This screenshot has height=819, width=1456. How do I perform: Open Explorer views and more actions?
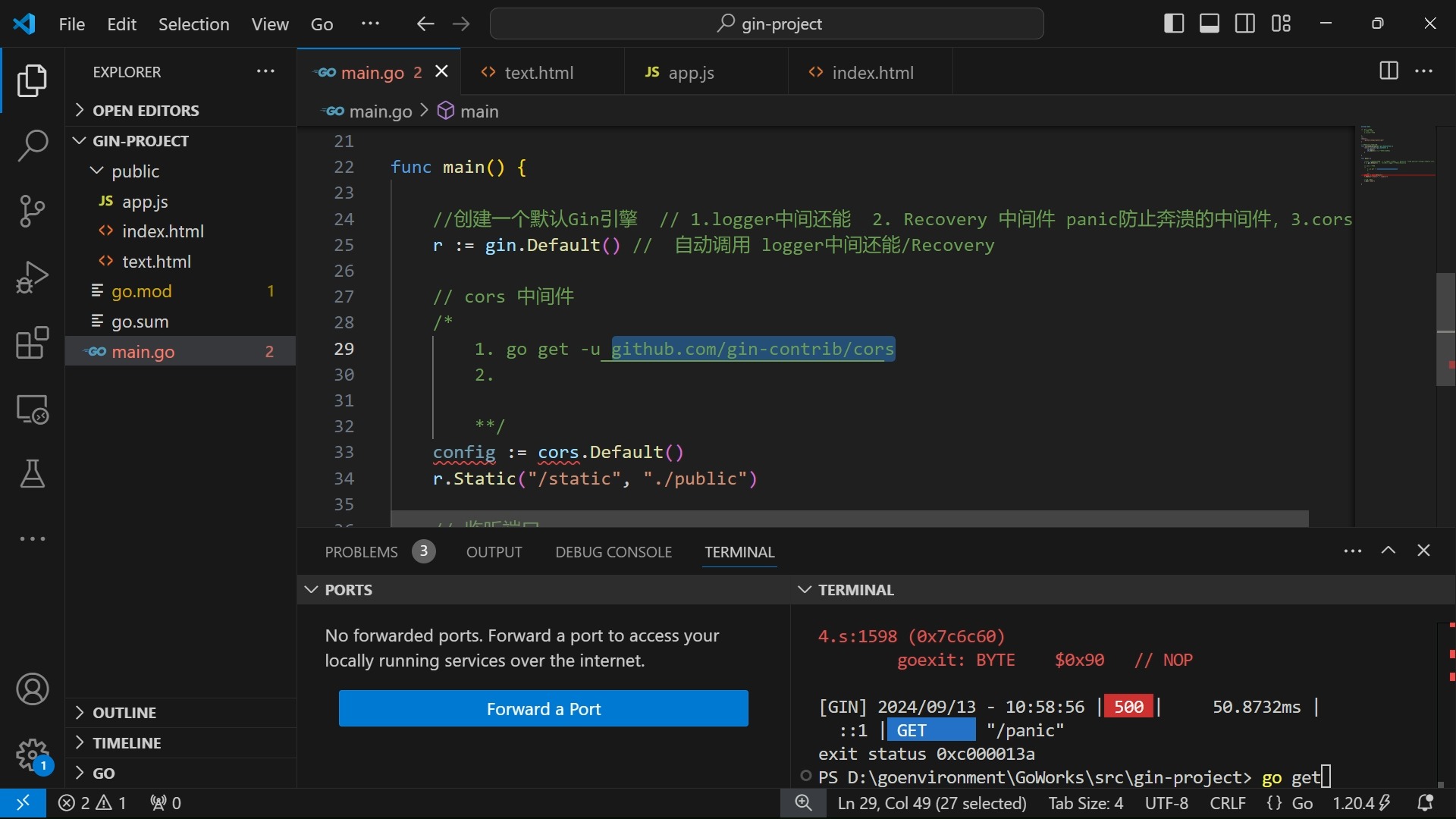tap(265, 71)
